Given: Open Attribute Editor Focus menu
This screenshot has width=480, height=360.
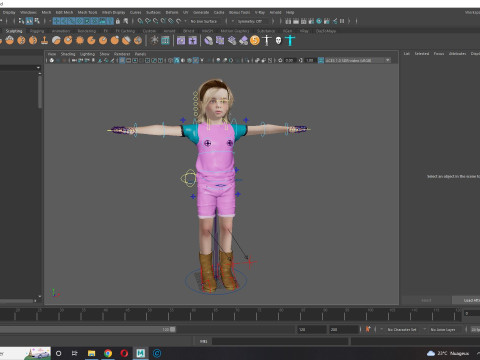Looking at the screenshot, I should [439, 54].
